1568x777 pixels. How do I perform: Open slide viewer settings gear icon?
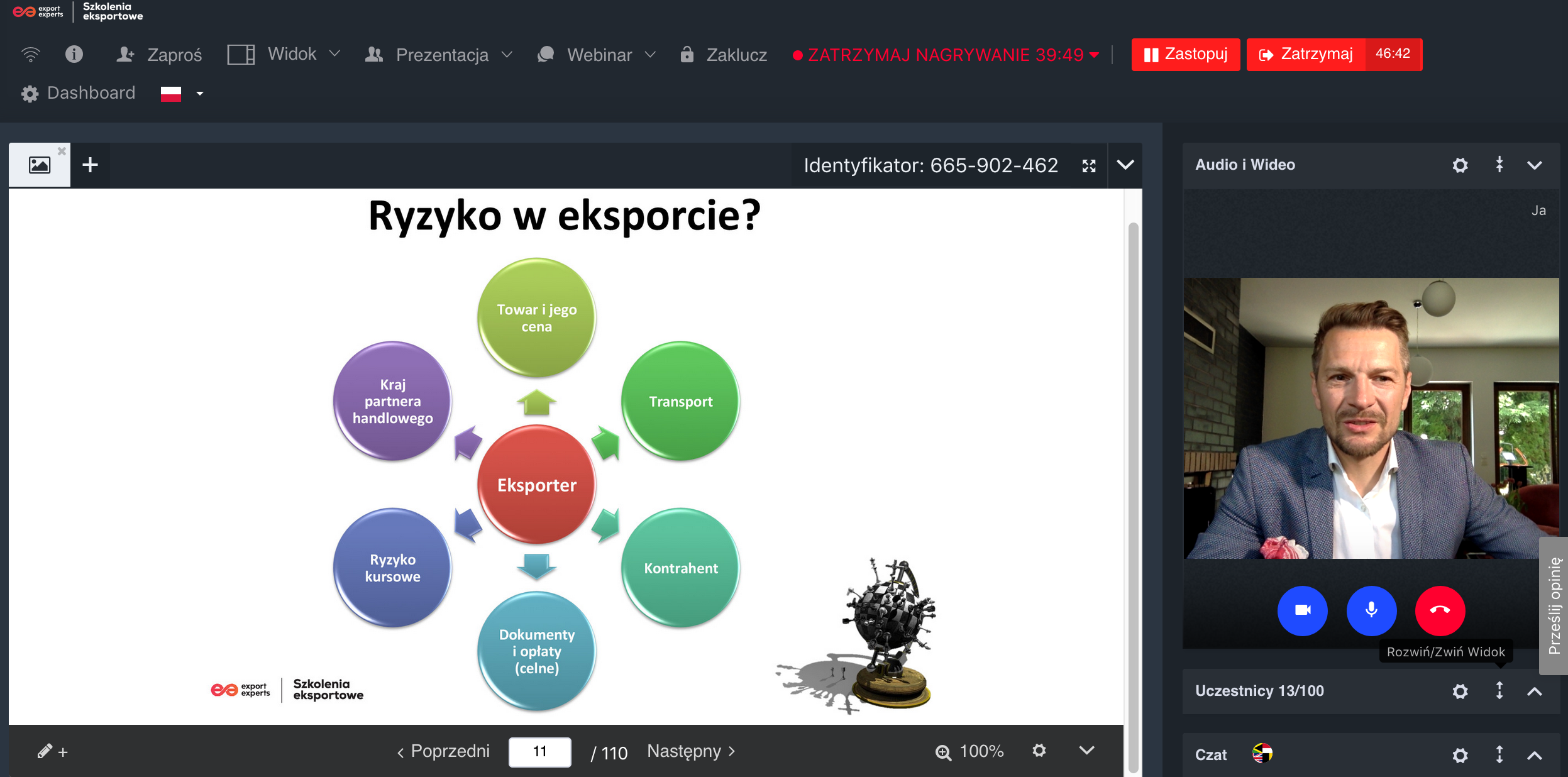1039,751
